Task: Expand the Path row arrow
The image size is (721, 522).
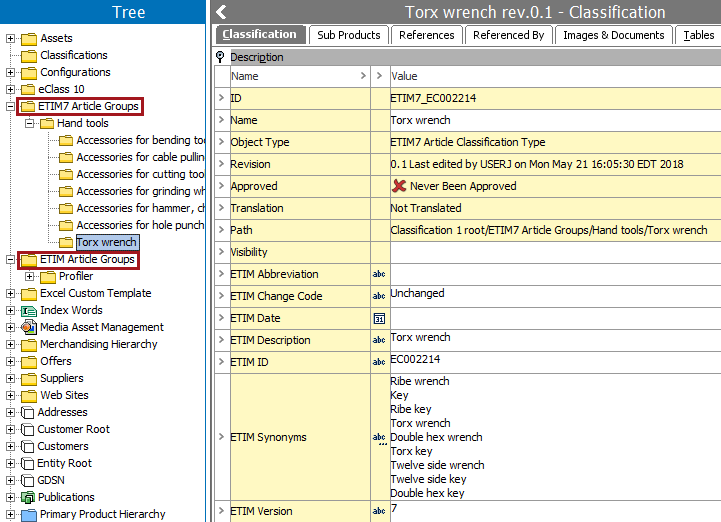Action: click(x=222, y=230)
